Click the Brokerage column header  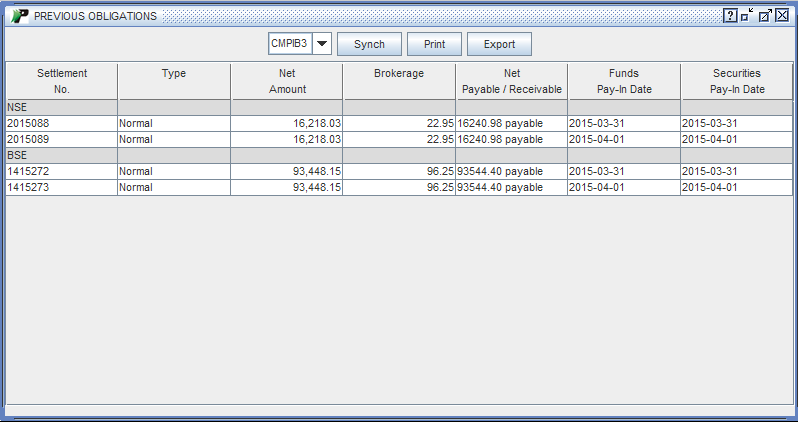pyautogui.click(x=399, y=81)
